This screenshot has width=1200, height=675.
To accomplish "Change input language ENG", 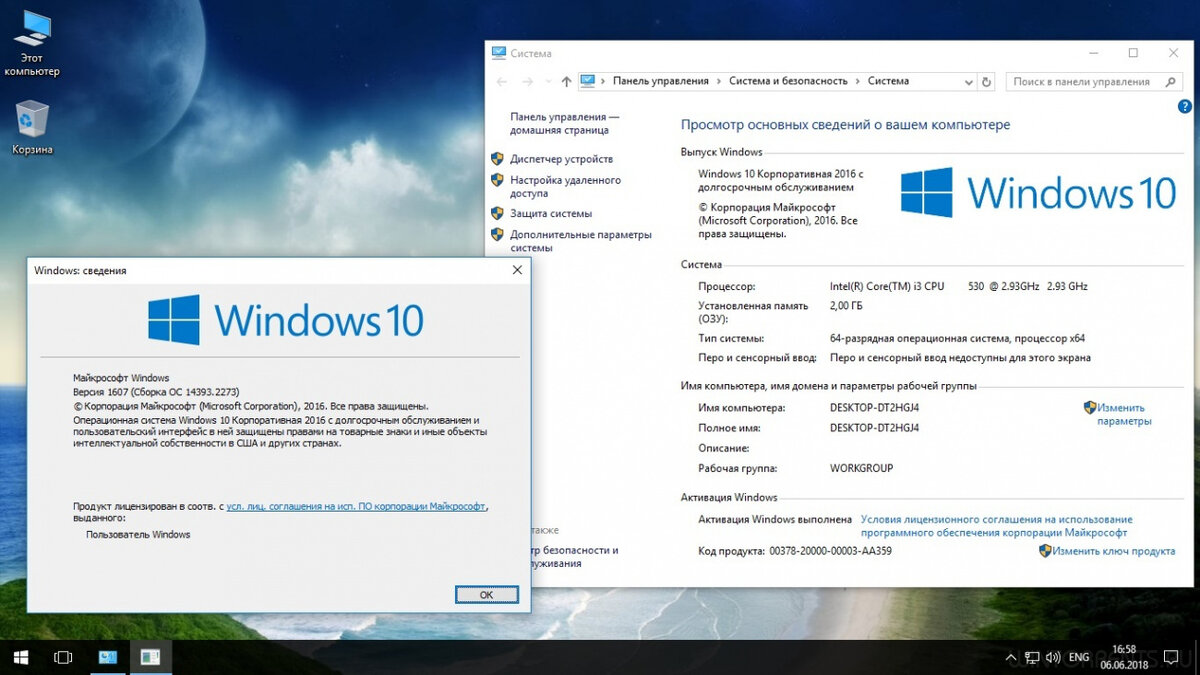I will coord(1079,658).
